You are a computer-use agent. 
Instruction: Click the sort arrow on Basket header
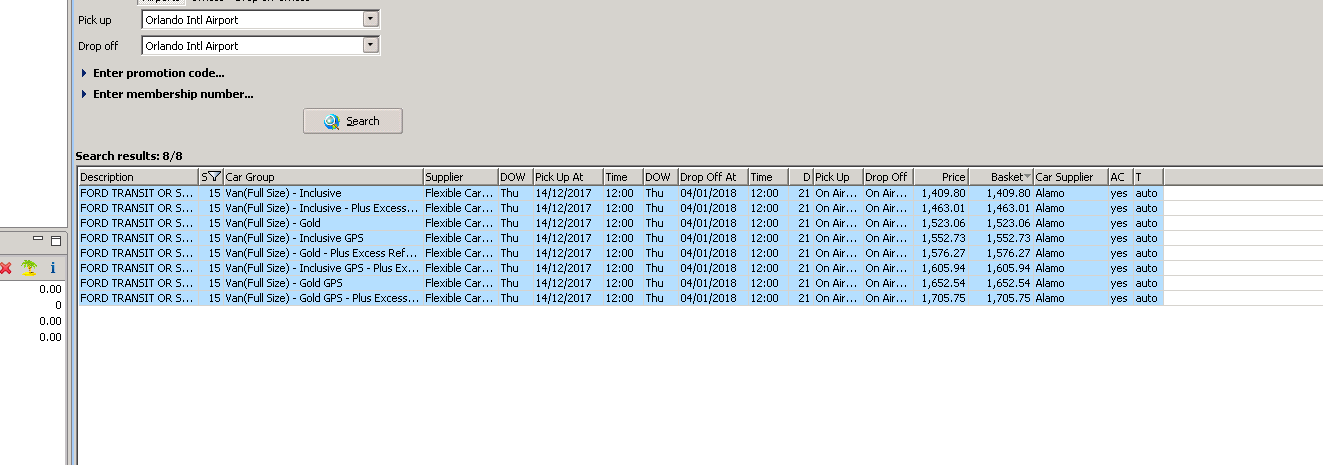(x=1027, y=177)
